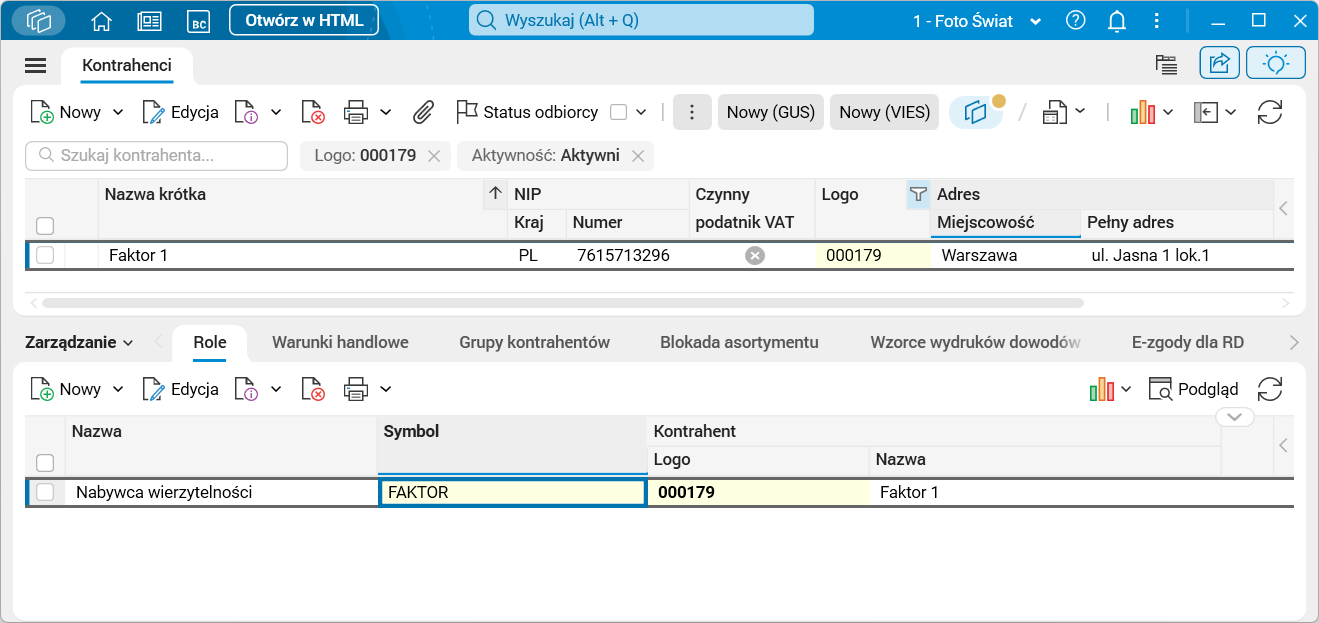The height and width of the screenshot is (623, 1319).
Task: Click the paperclip attachments icon
Action: tap(423, 112)
